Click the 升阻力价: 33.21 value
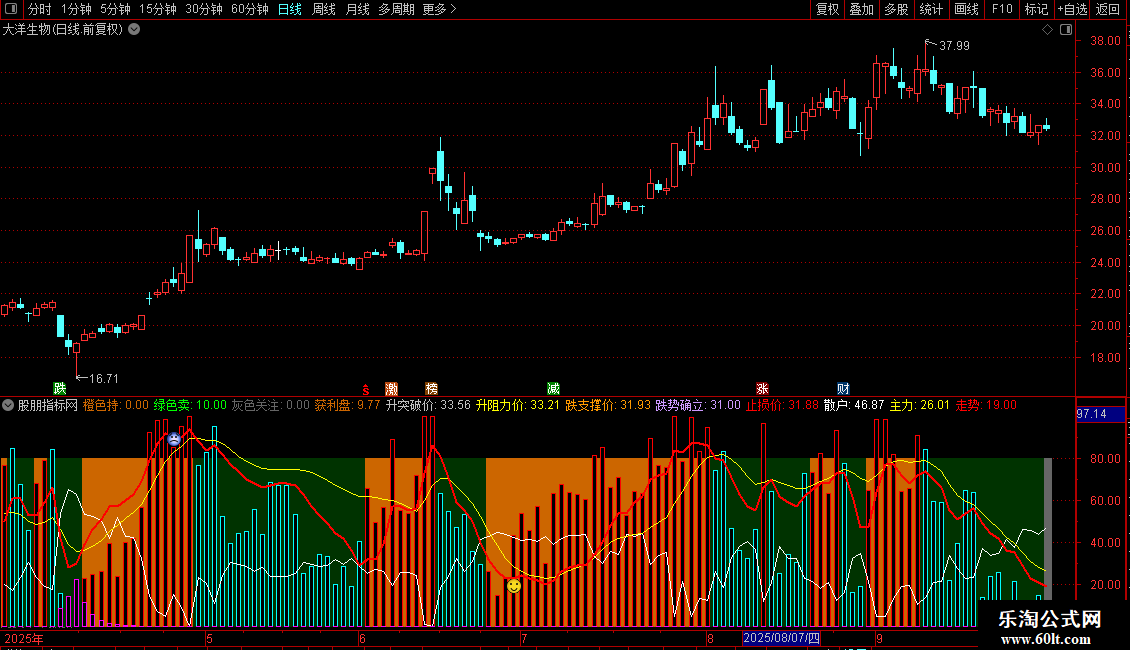The width and height of the screenshot is (1130, 650). point(518,406)
